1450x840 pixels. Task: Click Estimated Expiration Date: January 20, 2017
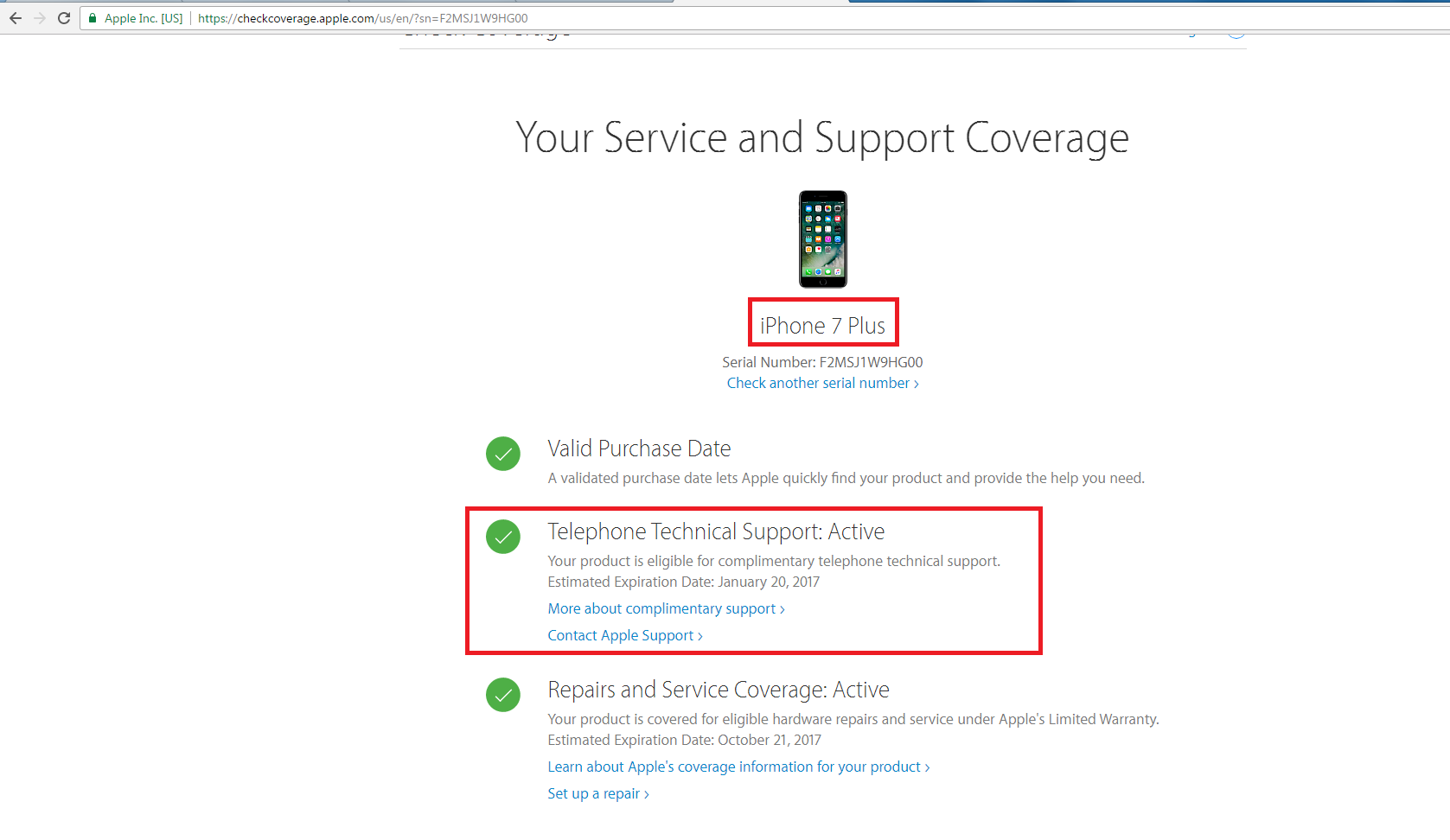[683, 582]
